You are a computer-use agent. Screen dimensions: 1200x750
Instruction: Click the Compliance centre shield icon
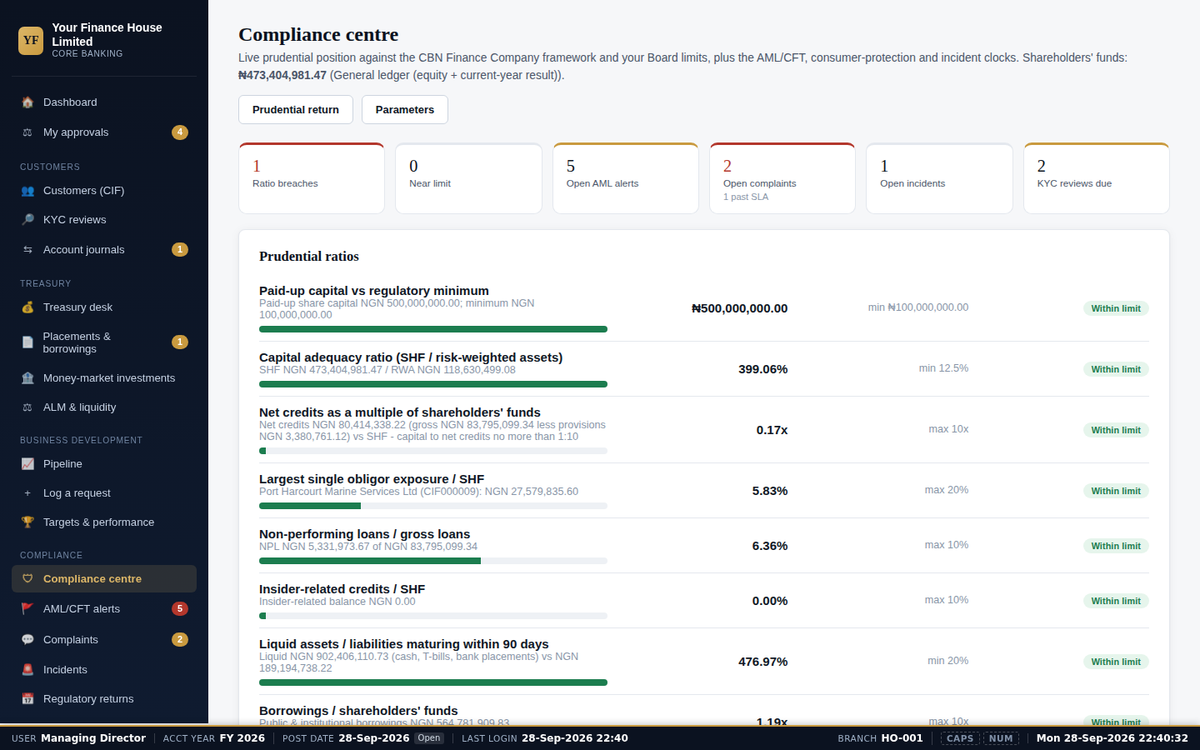(x=28, y=579)
